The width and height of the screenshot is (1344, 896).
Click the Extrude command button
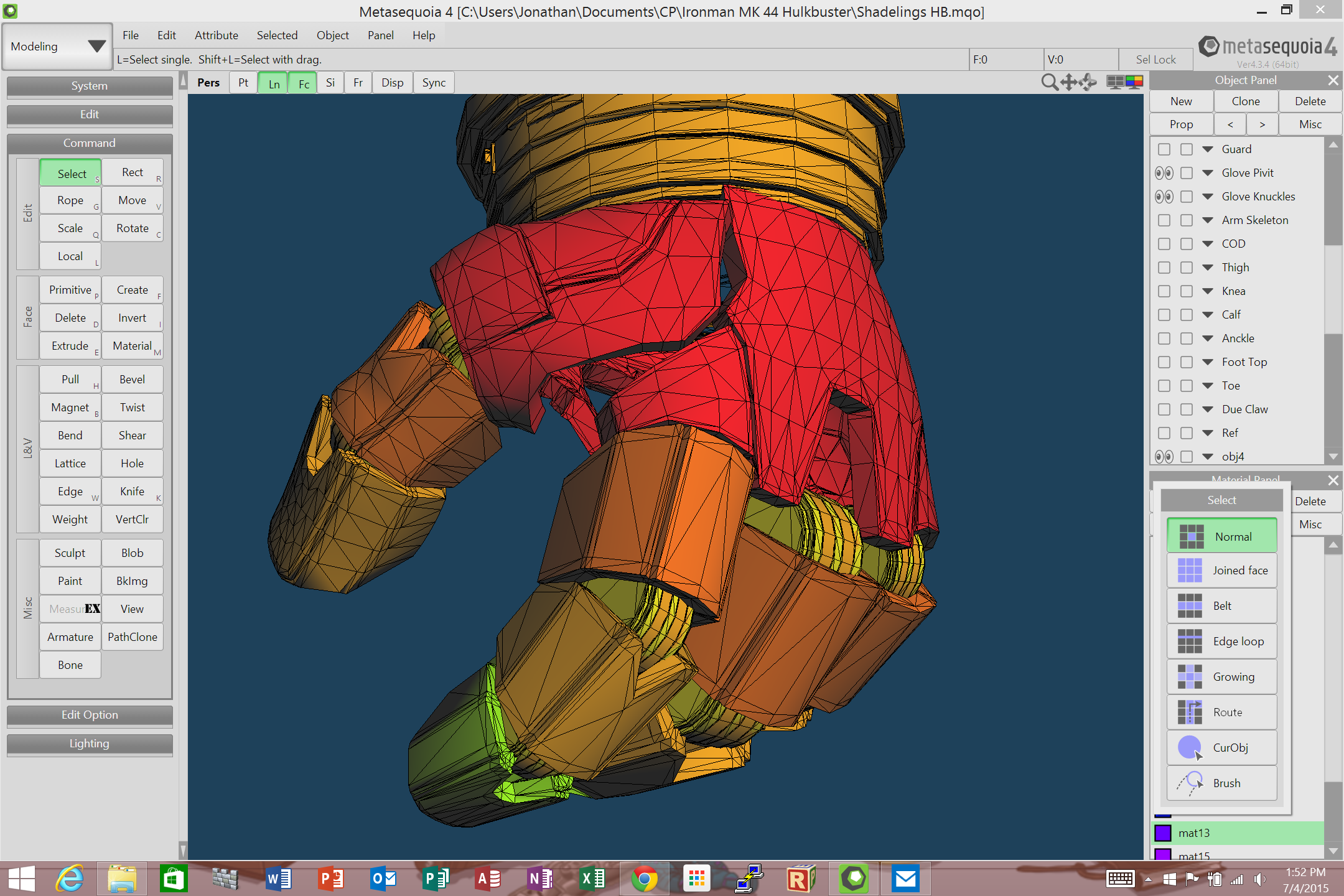[x=70, y=345]
